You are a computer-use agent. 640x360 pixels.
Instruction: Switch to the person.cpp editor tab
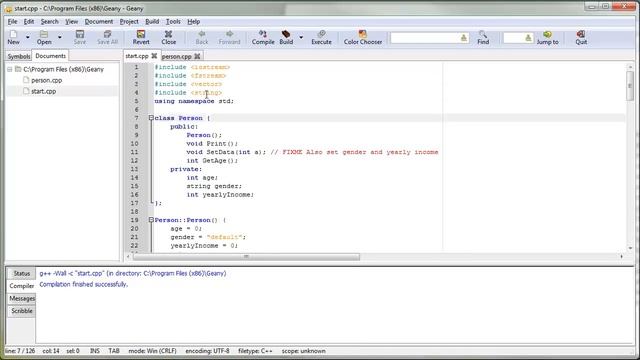pos(176,56)
